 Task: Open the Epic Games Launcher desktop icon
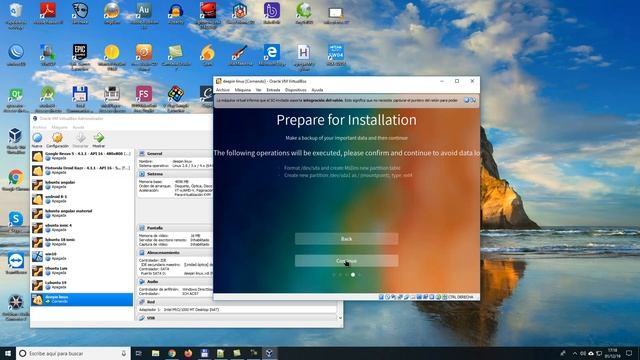point(80,57)
